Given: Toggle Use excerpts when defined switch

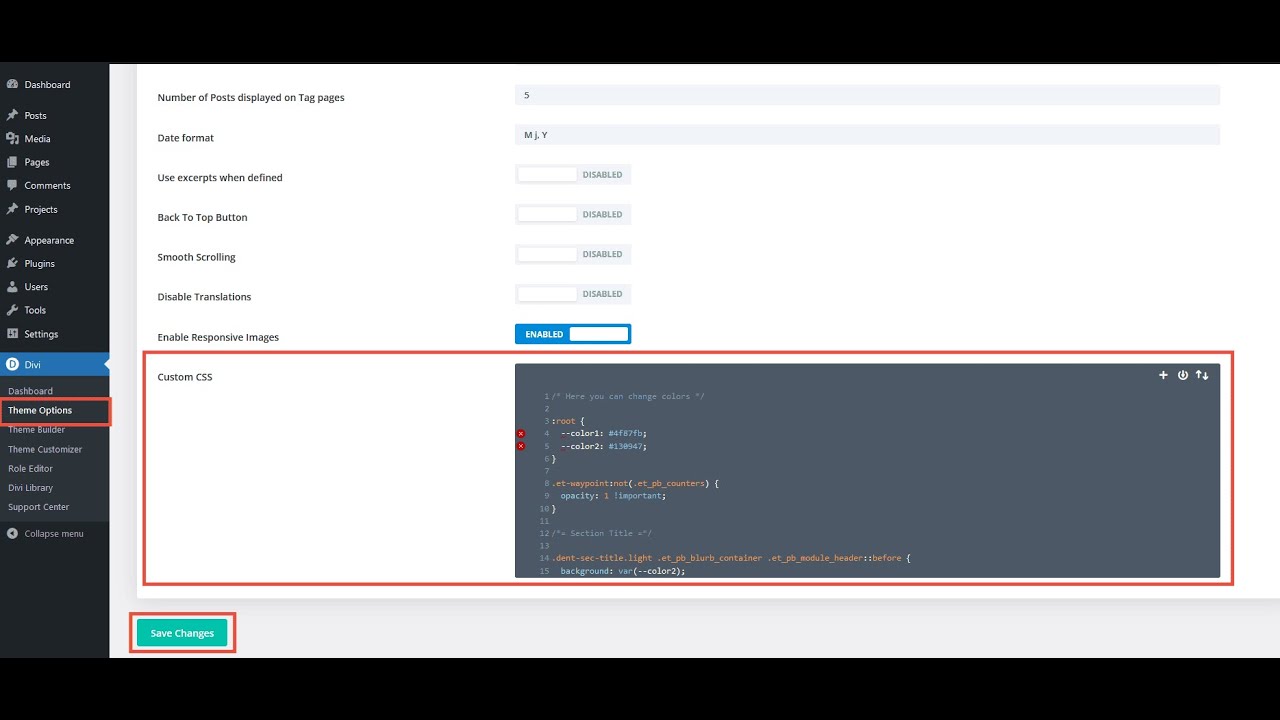Looking at the screenshot, I should point(573,174).
